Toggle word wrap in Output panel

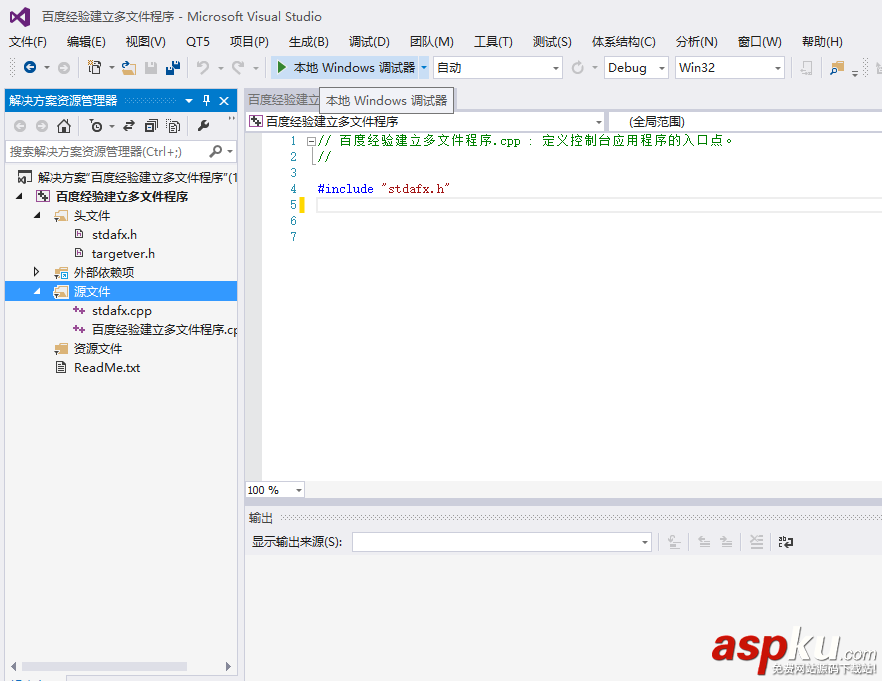click(x=786, y=542)
